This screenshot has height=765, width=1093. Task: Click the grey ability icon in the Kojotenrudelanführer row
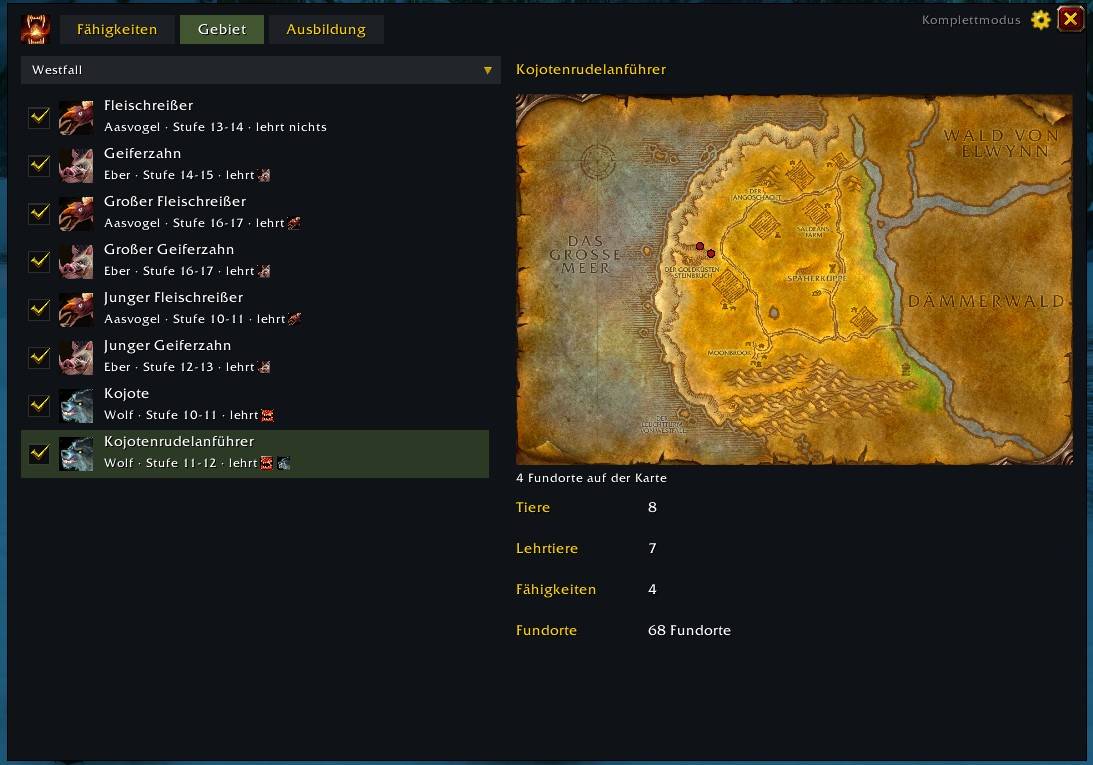click(283, 463)
